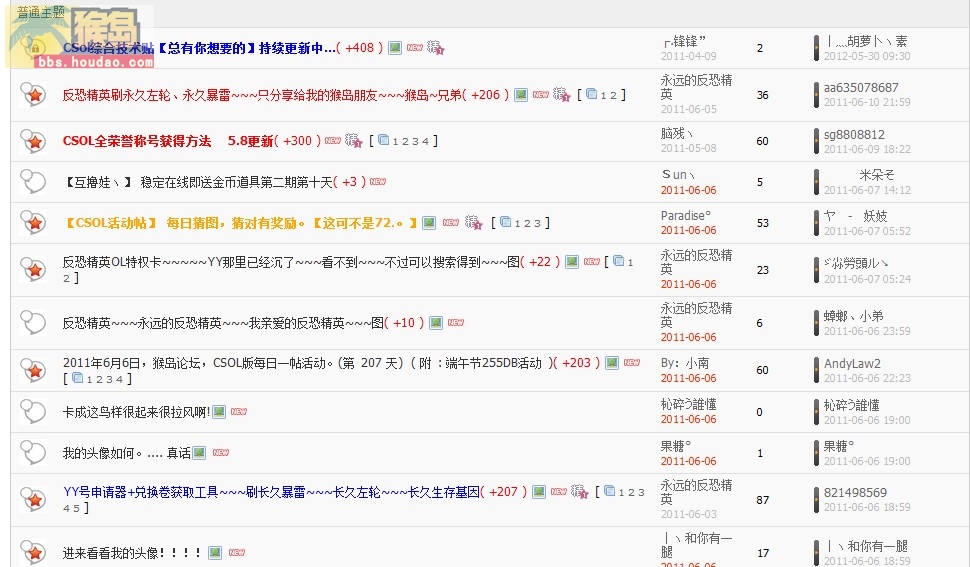Click the star status icon for 每日一帖活动 row
The height and width of the screenshot is (567, 970).
tap(33, 370)
